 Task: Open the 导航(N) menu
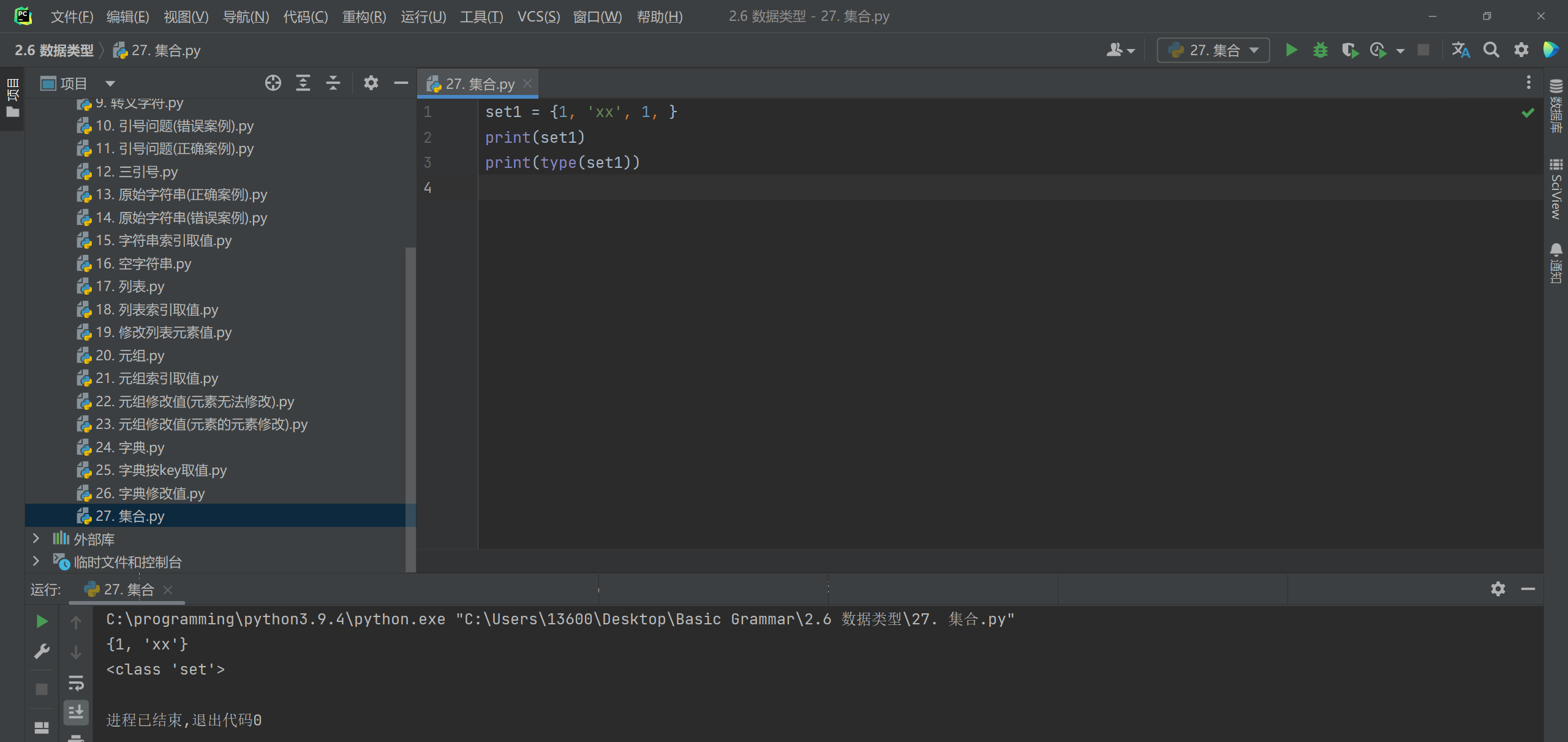(x=246, y=17)
